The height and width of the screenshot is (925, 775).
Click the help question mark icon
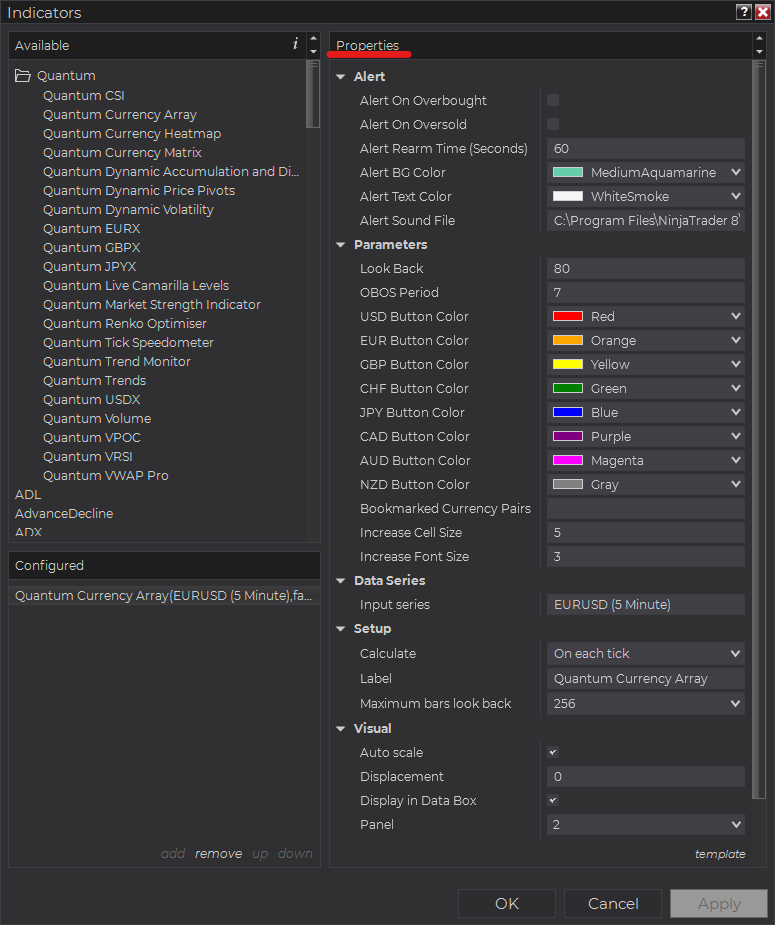(744, 12)
